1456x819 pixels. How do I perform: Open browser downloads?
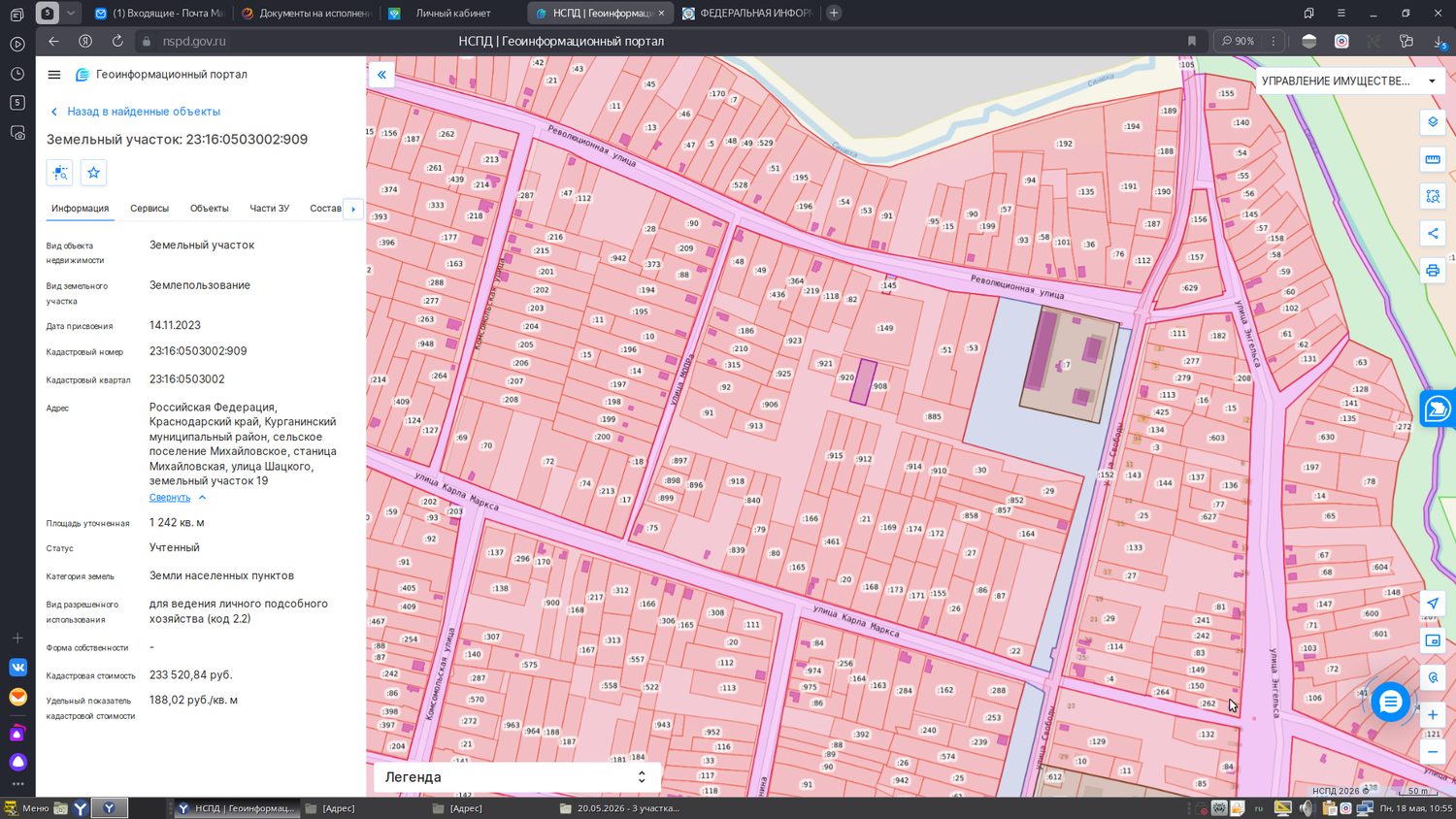pyautogui.click(x=1438, y=42)
